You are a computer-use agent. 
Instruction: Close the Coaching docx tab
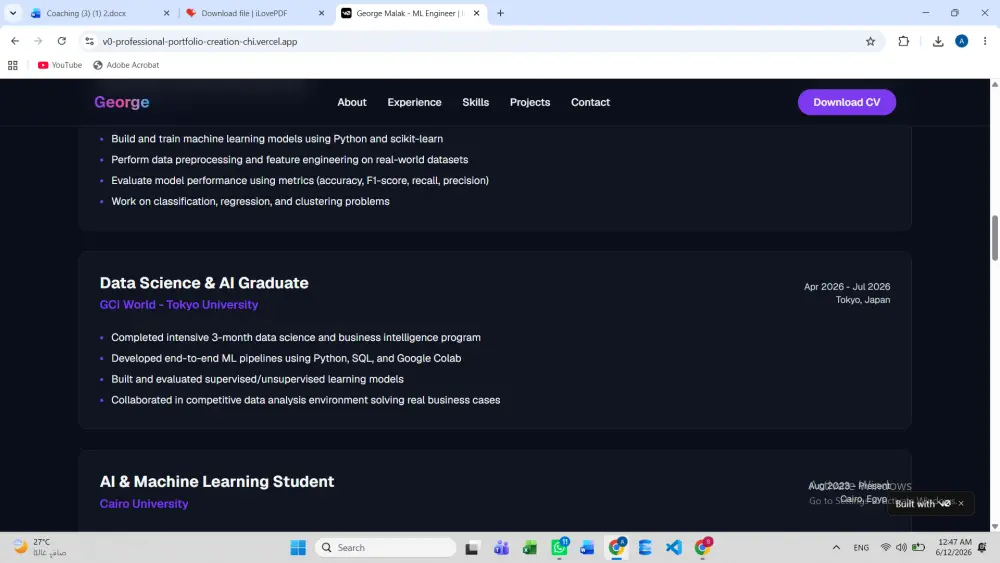166,13
